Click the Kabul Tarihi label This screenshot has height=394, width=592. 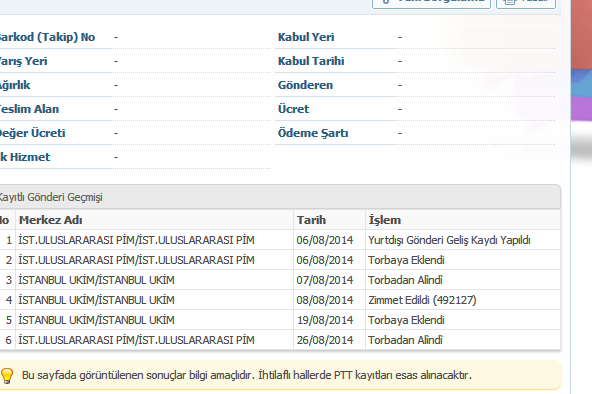tap(311, 61)
